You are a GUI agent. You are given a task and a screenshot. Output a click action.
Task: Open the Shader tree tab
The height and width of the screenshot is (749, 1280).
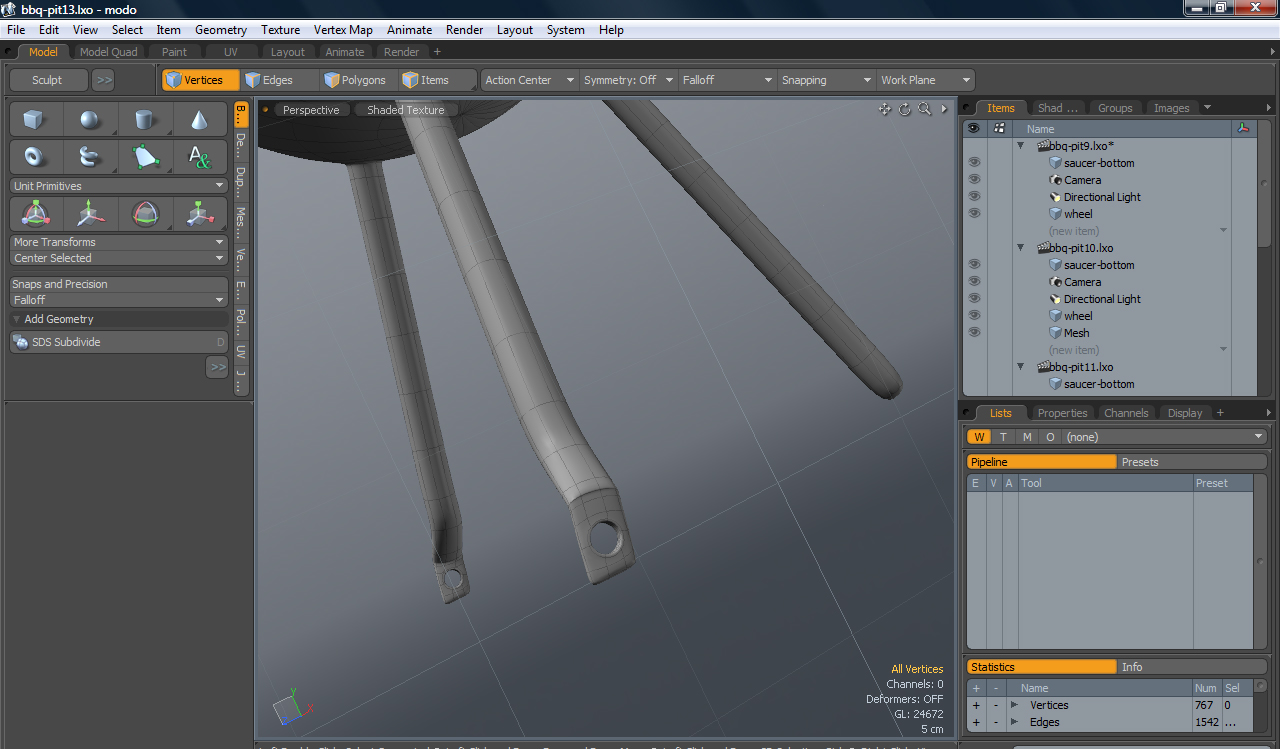tap(1058, 108)
